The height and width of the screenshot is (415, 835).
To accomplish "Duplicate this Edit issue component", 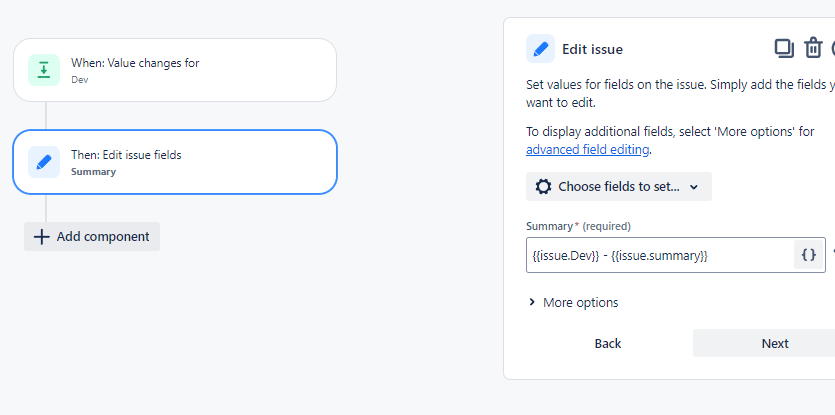I will (784, 48).
